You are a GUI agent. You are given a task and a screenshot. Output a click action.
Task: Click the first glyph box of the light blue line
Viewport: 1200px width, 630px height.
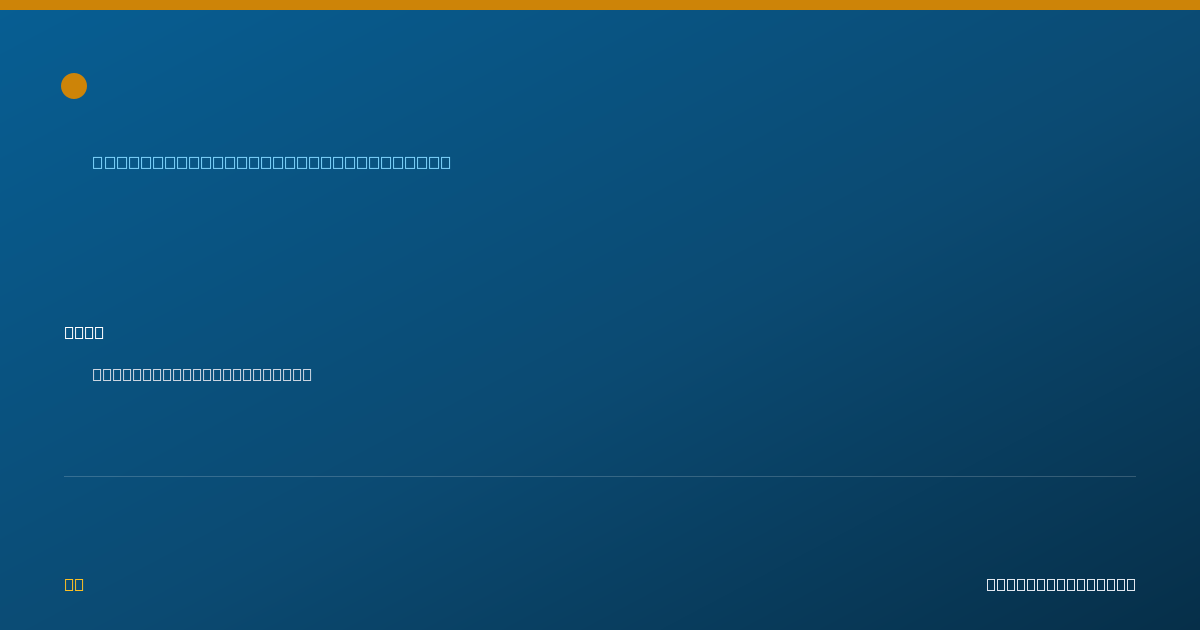point(98,162)
